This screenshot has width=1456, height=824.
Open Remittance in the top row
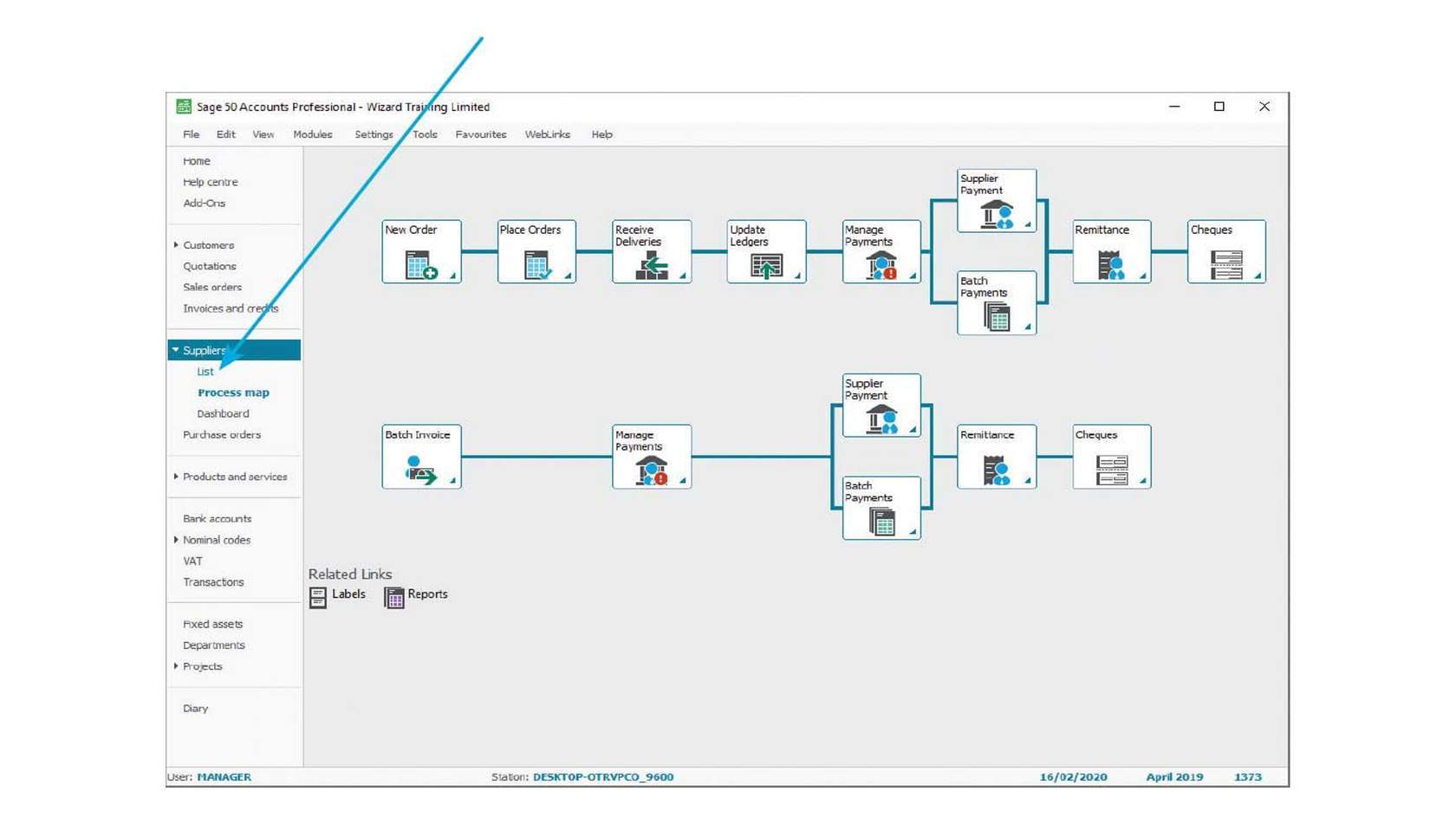(1112, 251)
